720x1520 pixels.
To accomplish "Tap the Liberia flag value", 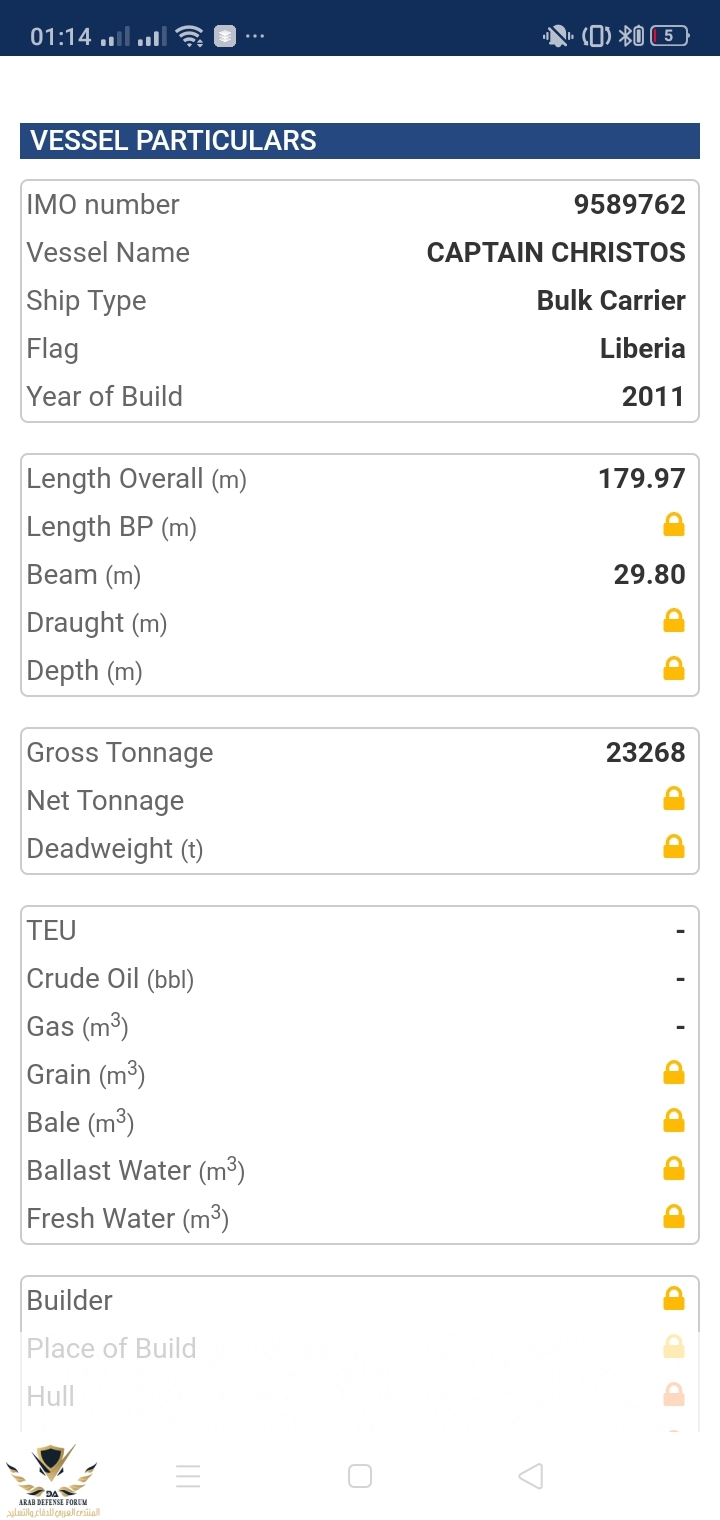I will [642, 349].
